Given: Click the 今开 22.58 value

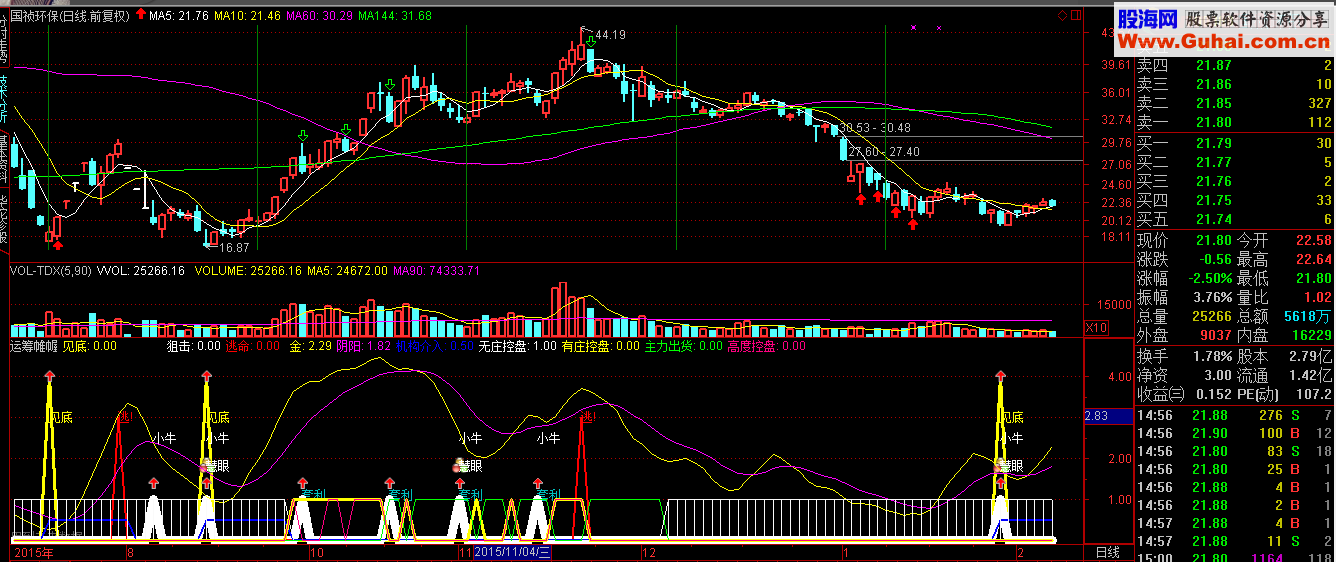Looking at the screenshot, I should (1313, 240).
